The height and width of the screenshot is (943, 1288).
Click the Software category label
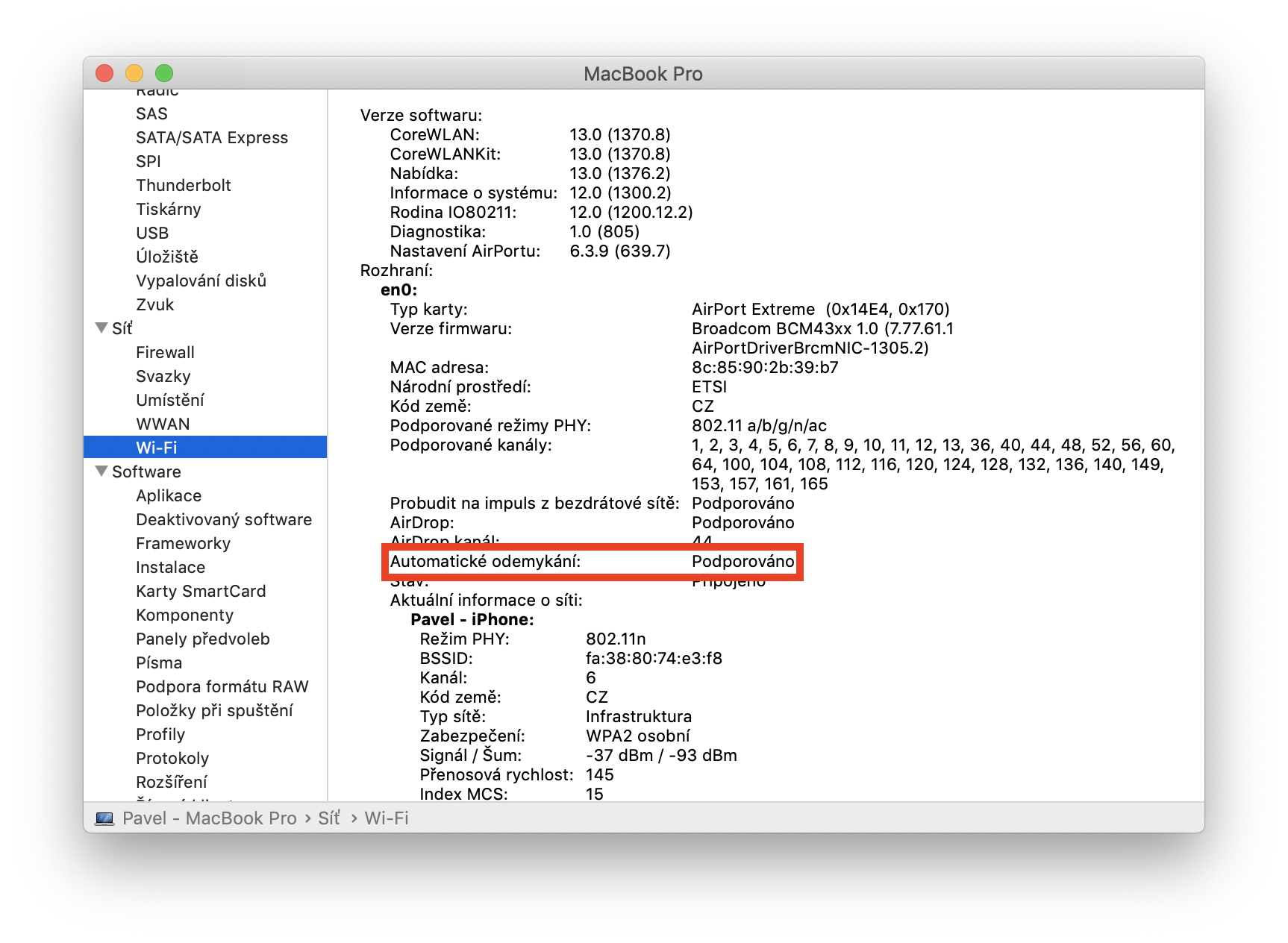(146, 471)
